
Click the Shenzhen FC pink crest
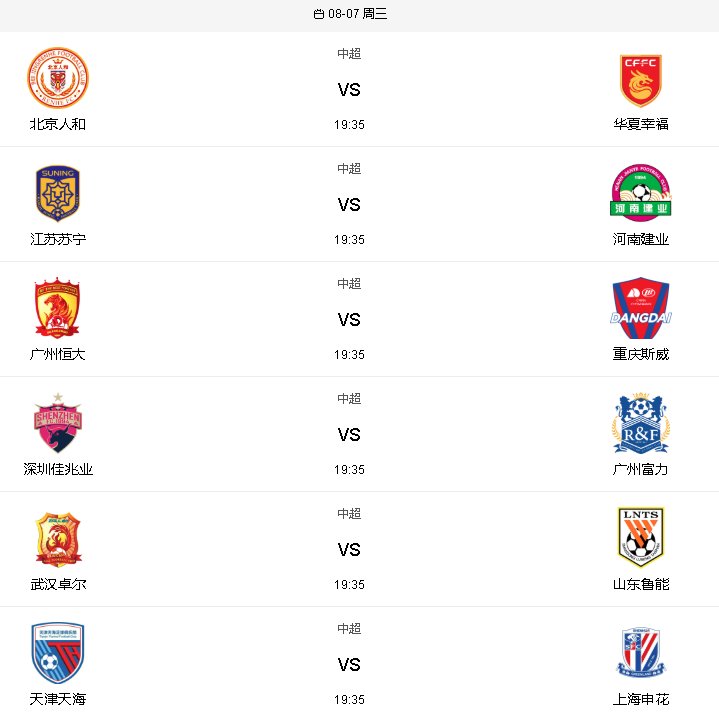coord(58,423)
